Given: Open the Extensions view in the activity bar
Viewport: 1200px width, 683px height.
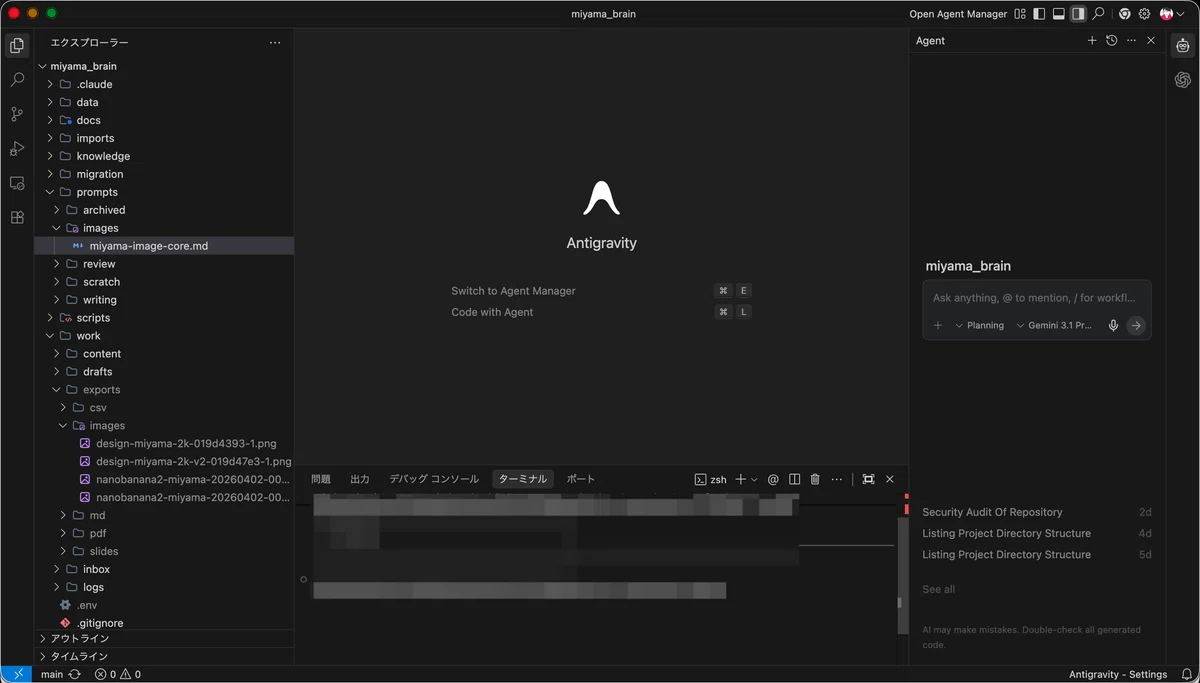Looking at the screenshot, I should 17,217.
